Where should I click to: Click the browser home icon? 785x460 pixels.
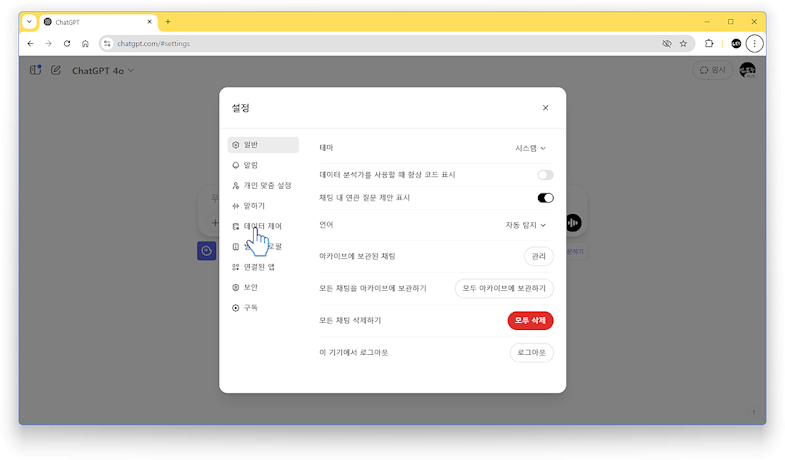point(86,44)
